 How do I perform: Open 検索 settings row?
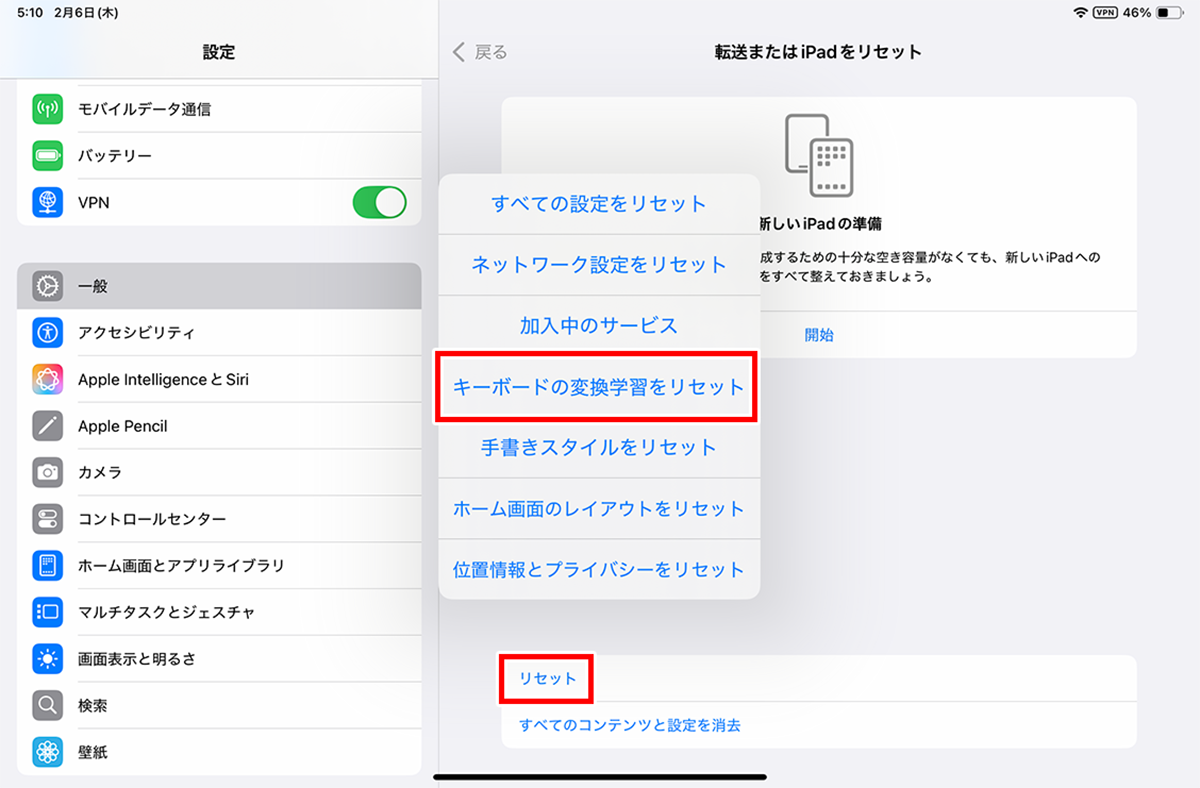pyautogui.click(x=219, y=705)
